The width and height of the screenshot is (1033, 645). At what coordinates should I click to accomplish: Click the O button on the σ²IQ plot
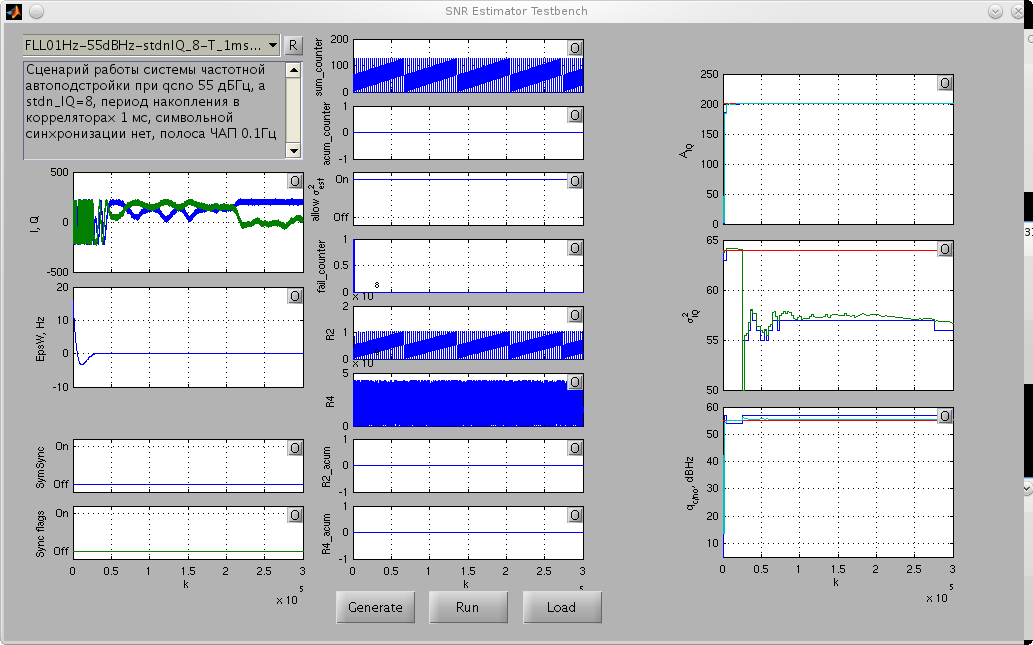click(x=945, y=248)
